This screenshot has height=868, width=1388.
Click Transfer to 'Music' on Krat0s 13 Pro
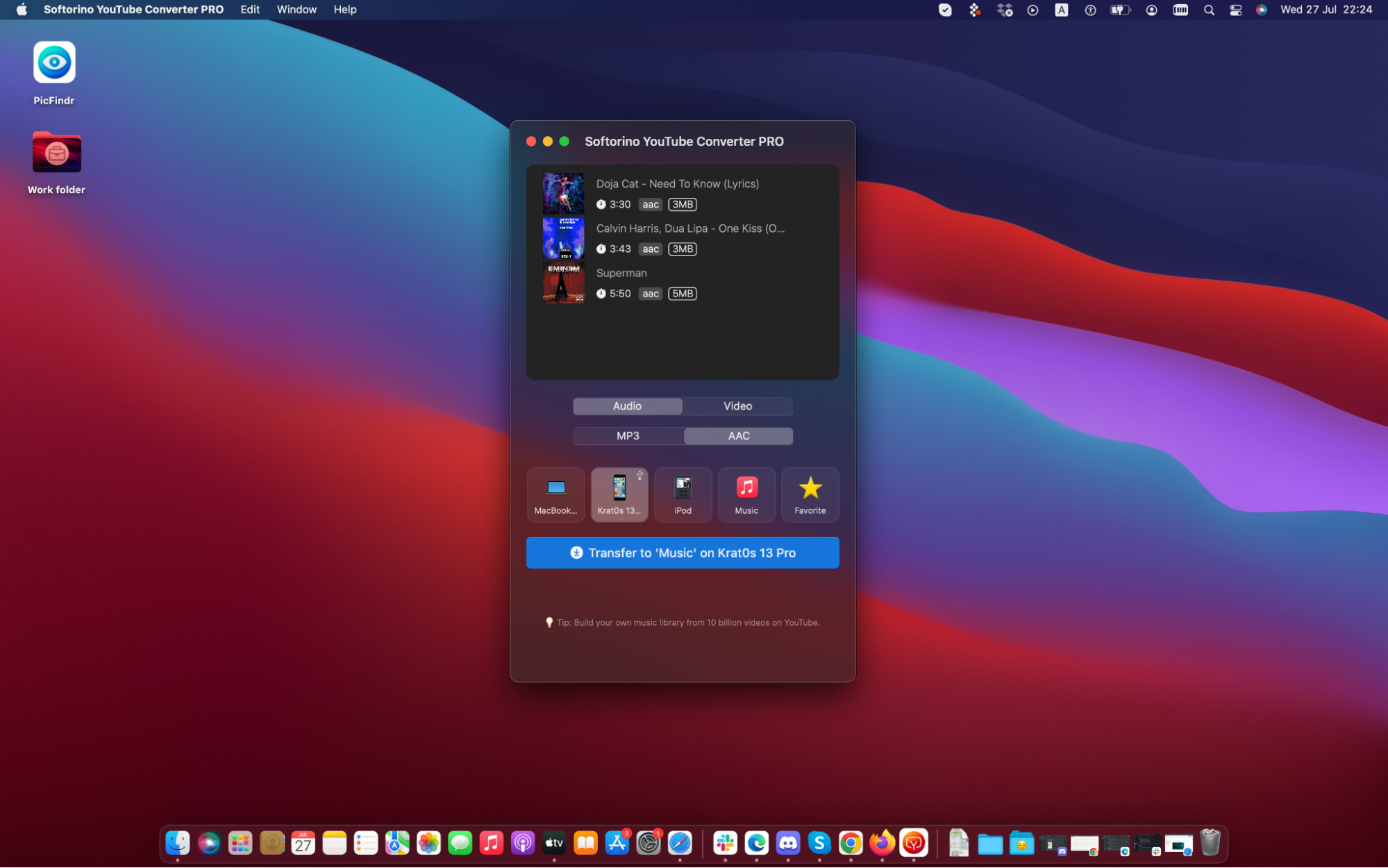click(x=683, y=553)
